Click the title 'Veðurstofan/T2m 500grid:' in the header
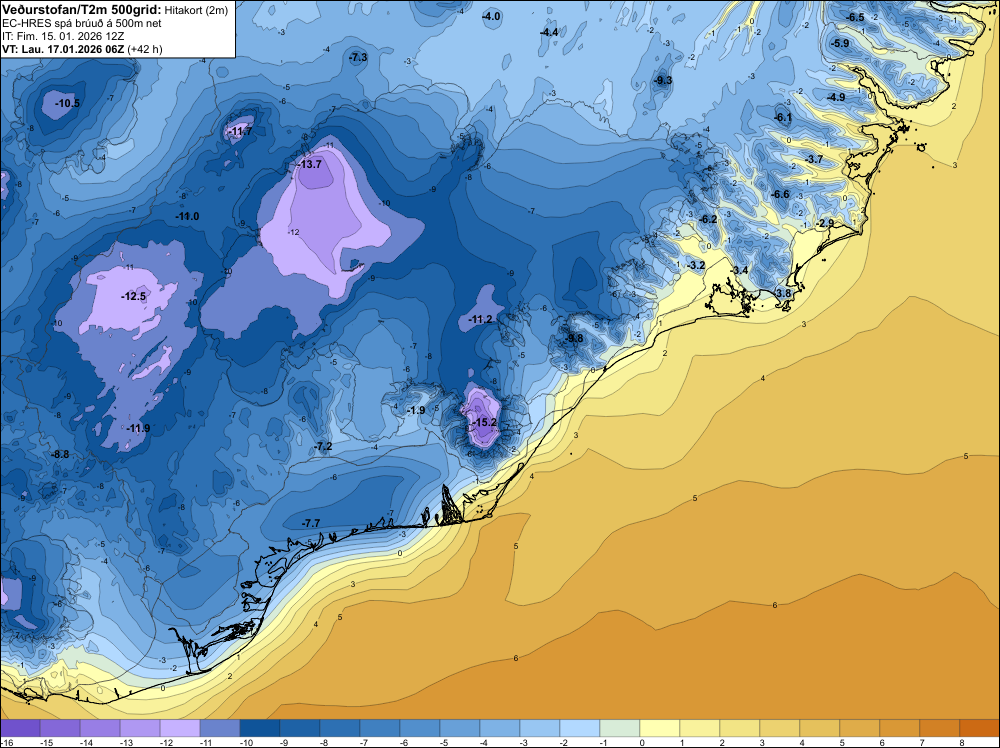Screen dimensions: 1000x748 (81, 10)
